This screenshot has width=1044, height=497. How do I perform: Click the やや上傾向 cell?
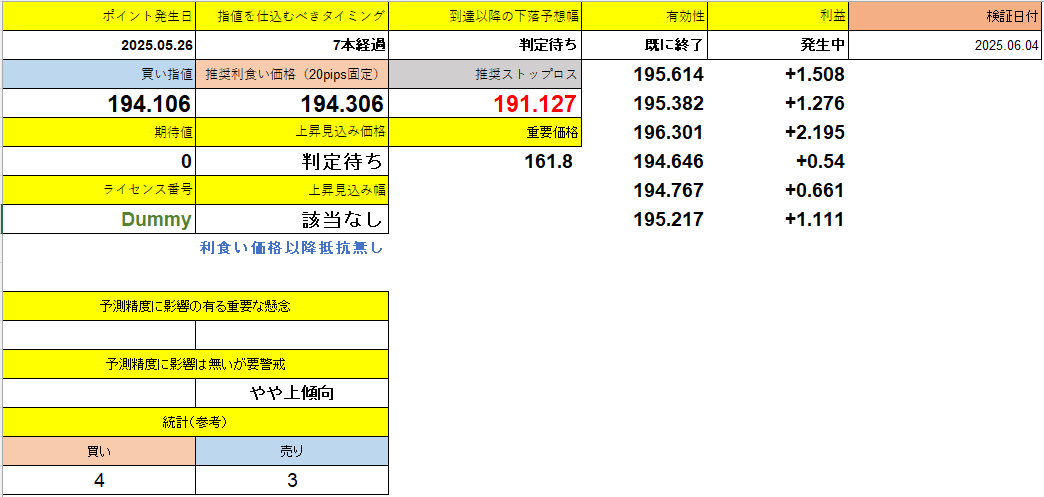click(x=292, y=393)
